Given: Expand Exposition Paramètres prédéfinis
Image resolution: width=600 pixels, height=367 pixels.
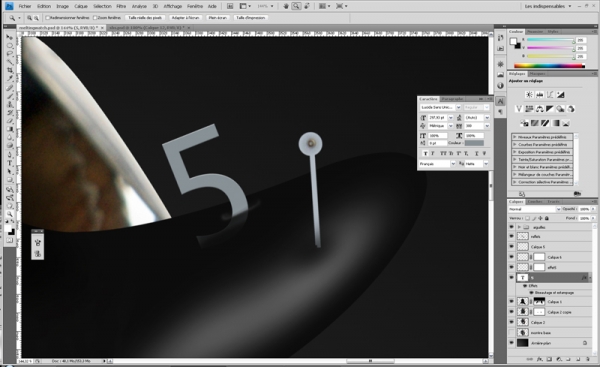Looking at the screenshot, I should (x=515, y=152).
